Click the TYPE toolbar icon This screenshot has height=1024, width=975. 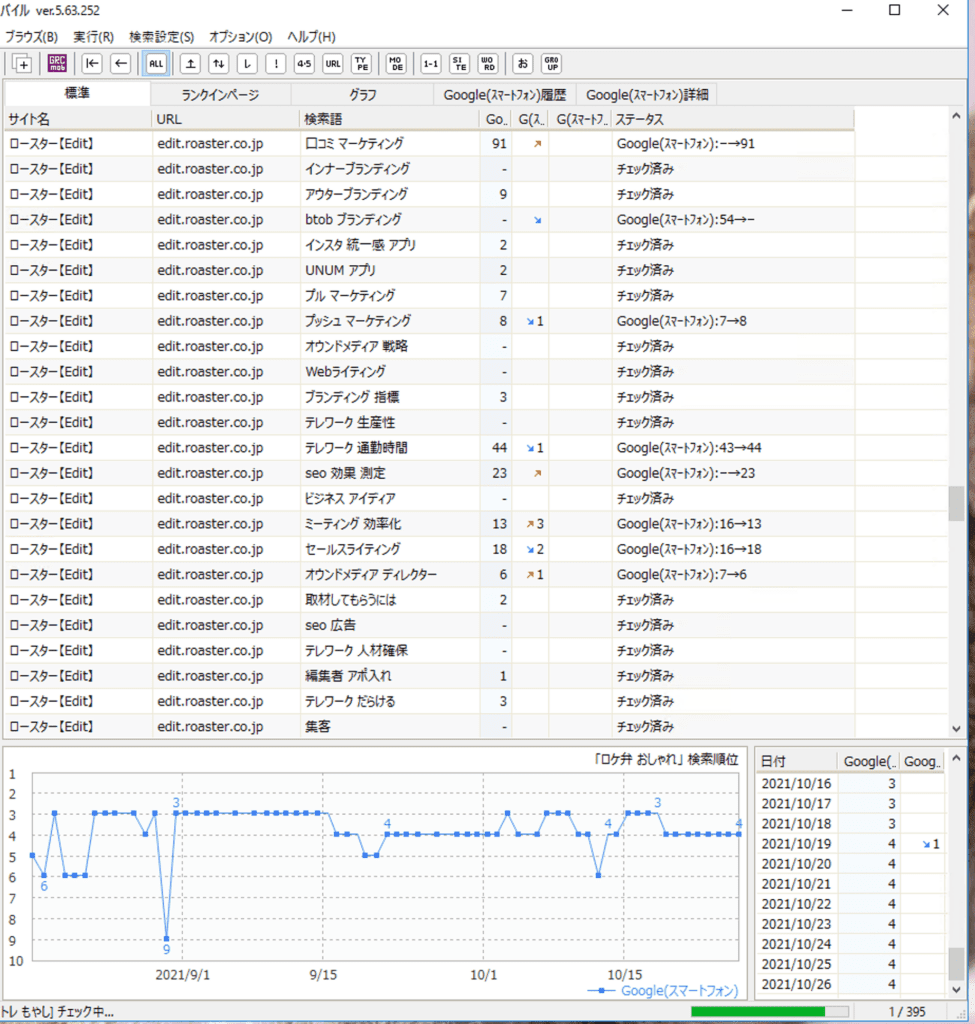[x=361, y=63]
